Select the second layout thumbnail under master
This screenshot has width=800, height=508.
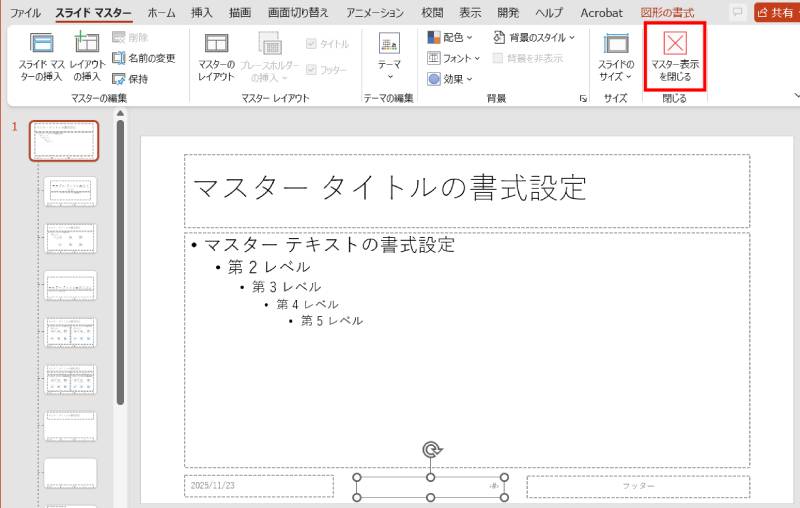[70, 239]
